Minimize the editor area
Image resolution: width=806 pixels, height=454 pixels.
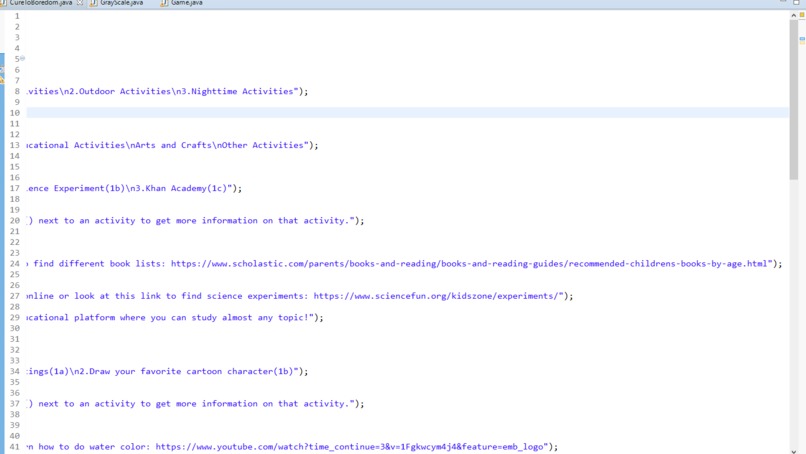tap(783, 2)
